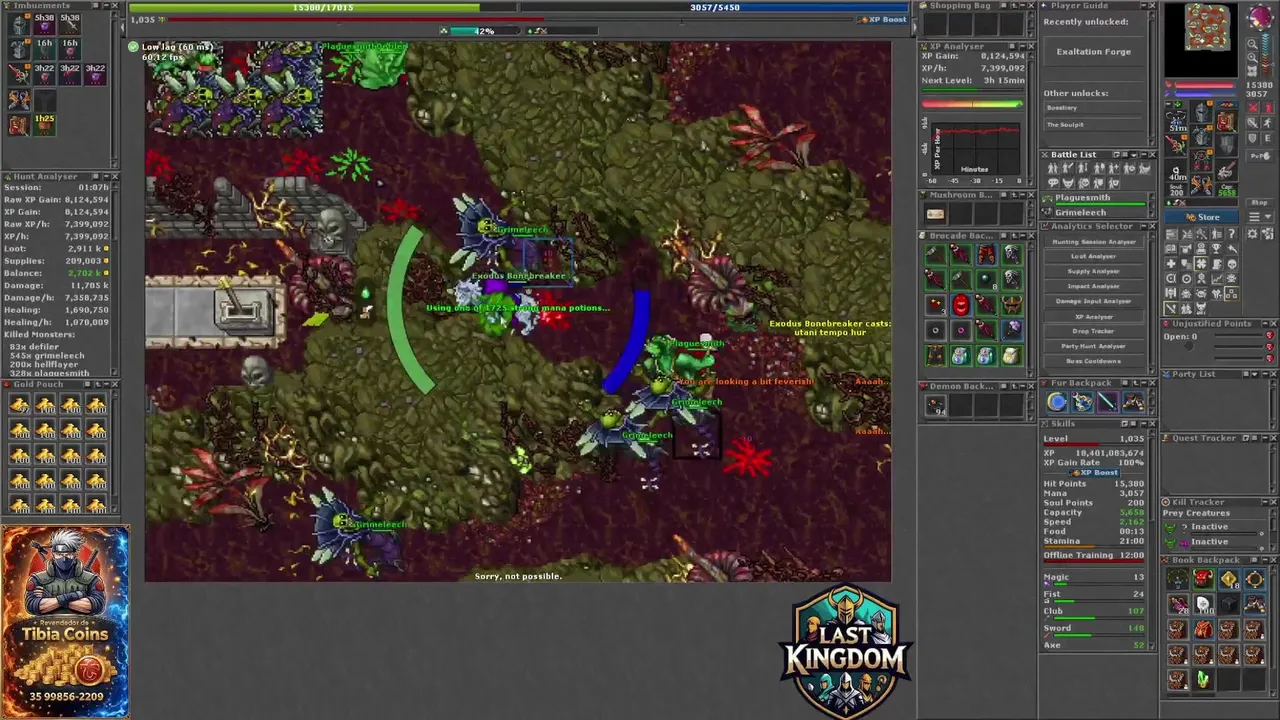Select the legs equipment slot
1280x720 pixels.
pyautogui.click(x=1201, y=158)
